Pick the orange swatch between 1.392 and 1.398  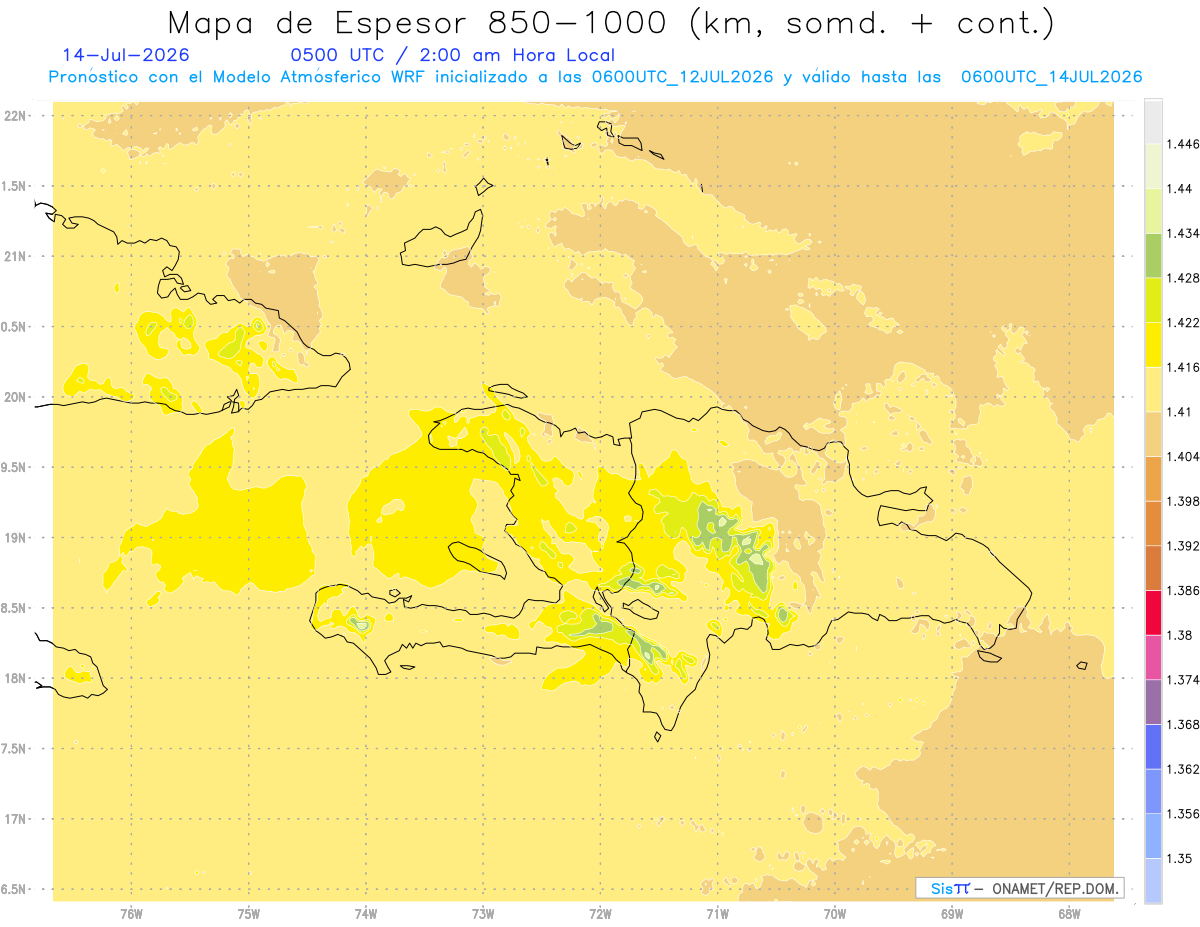[x=1153, y=523]
